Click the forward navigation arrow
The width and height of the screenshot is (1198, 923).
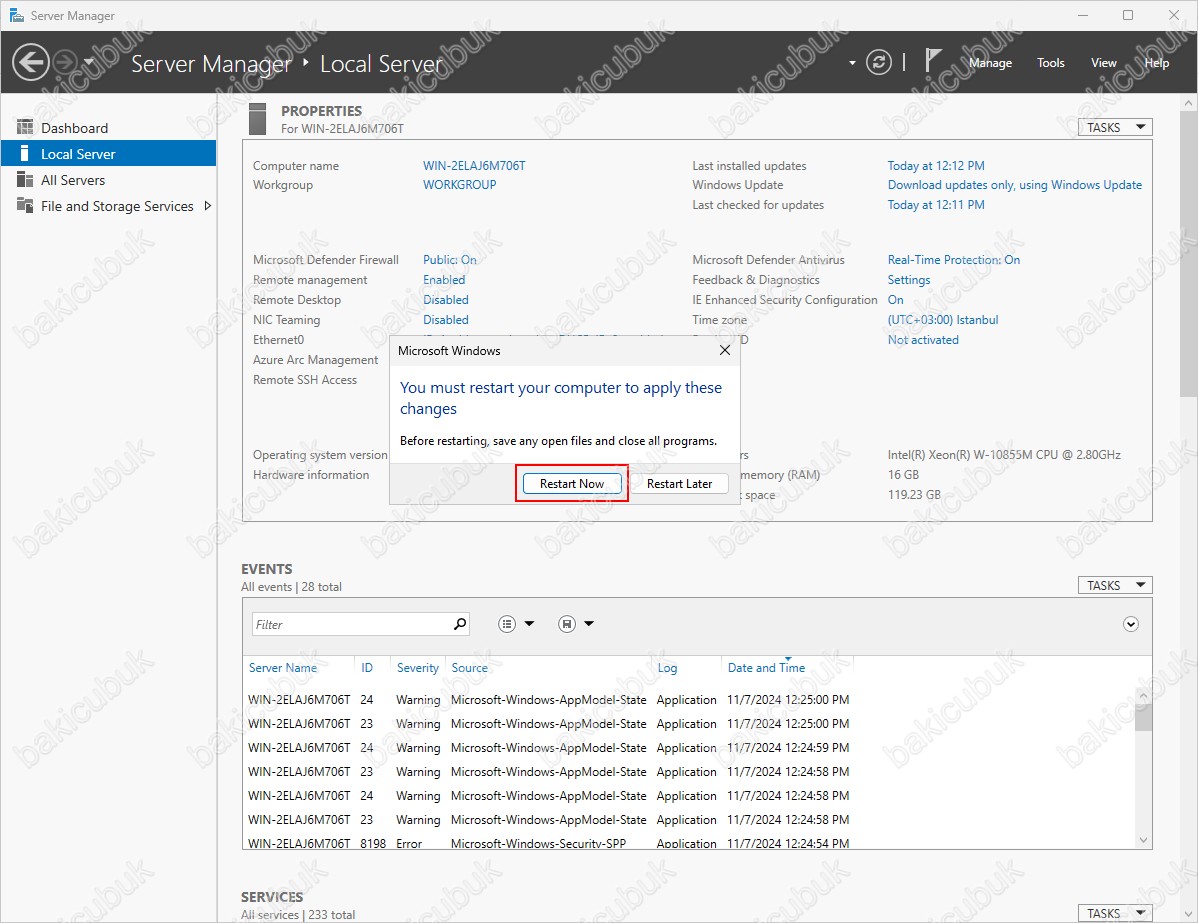(x=66, y=63)
